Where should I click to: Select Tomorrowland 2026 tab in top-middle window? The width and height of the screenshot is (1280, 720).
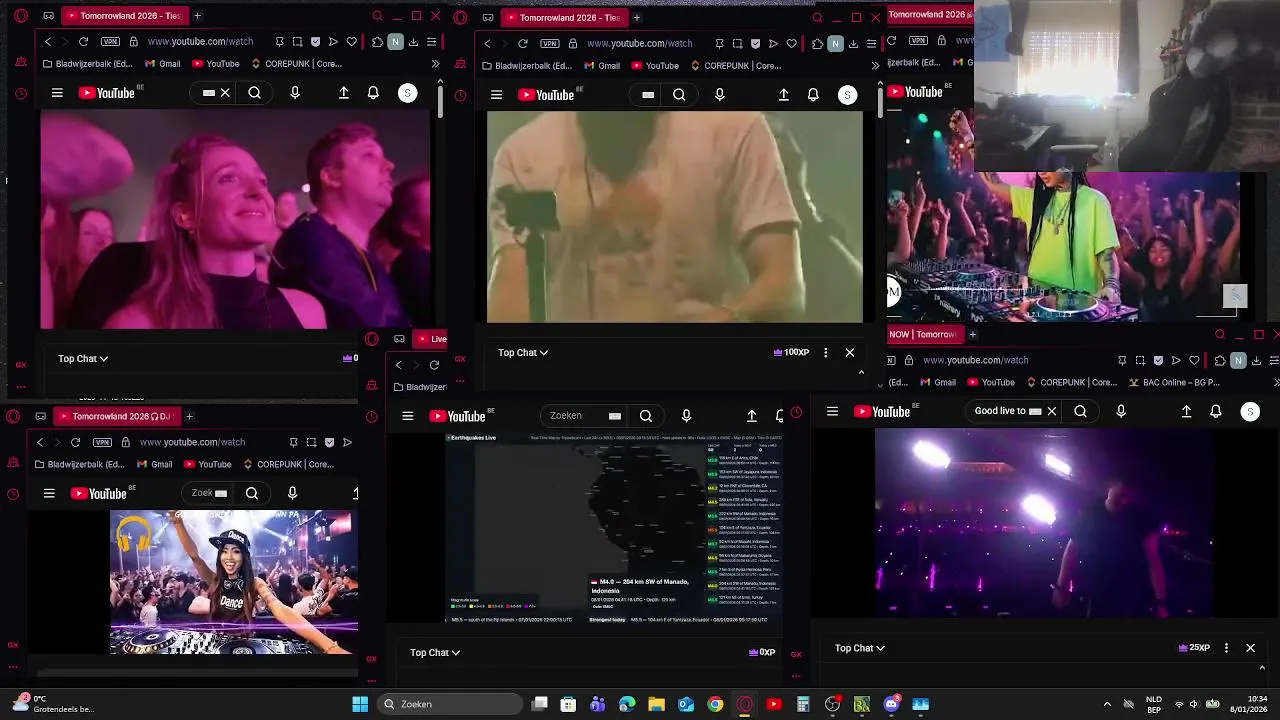564,17
